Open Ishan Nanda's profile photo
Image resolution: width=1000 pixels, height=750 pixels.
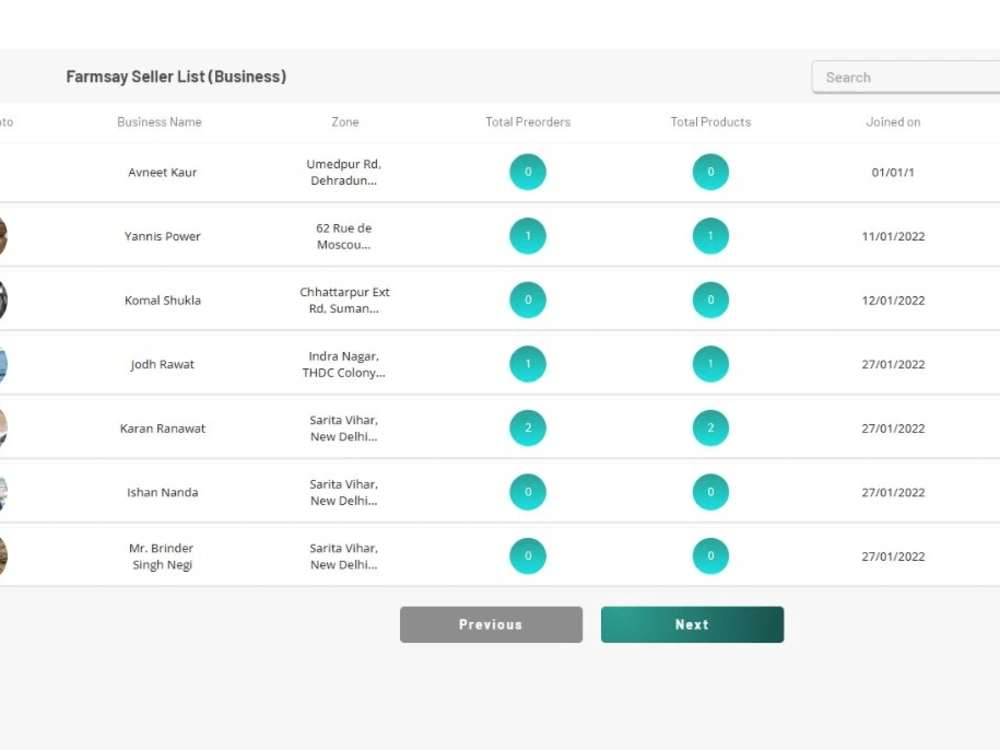pos(3,492)
